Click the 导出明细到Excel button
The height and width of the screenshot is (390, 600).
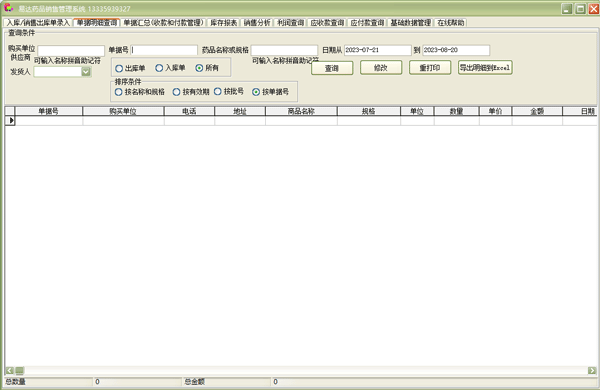[x=485, y=68]
